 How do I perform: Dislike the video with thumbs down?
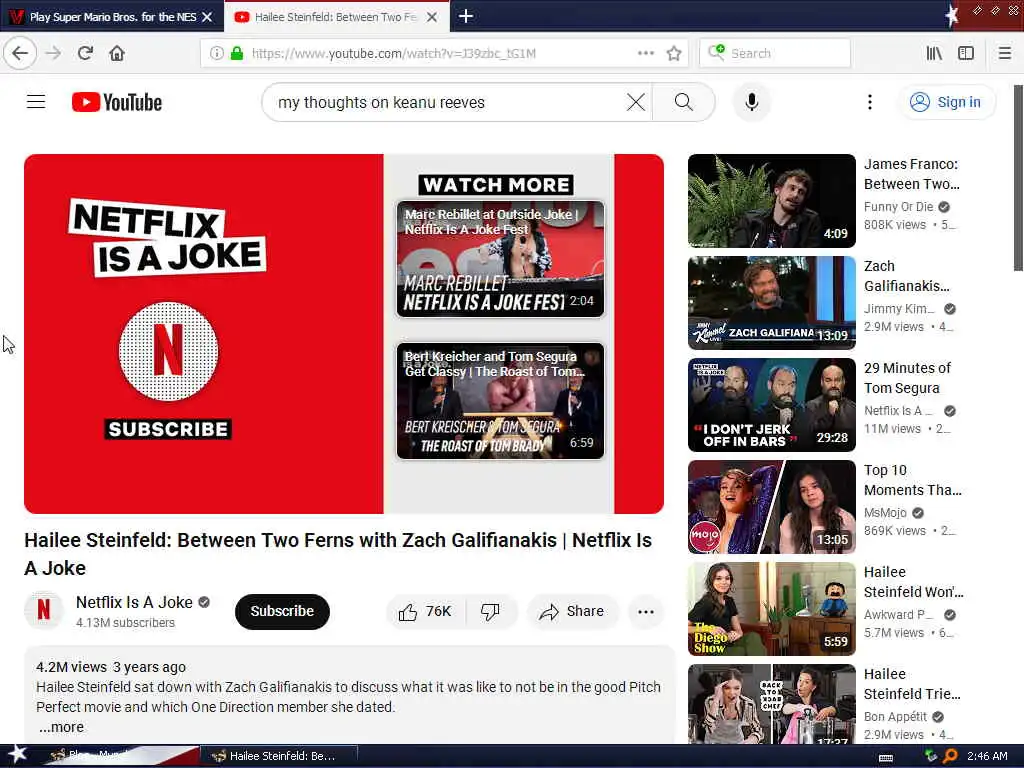[x=490, y=611]
